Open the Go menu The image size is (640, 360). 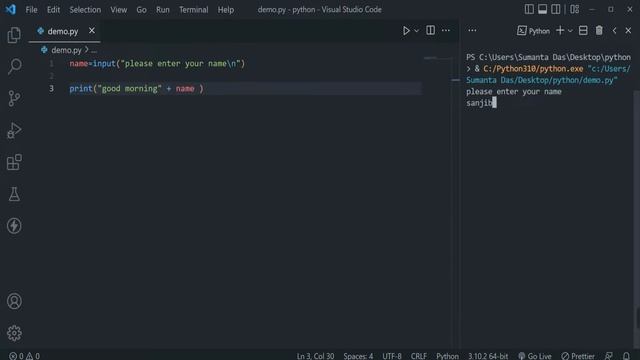point(141,9)
